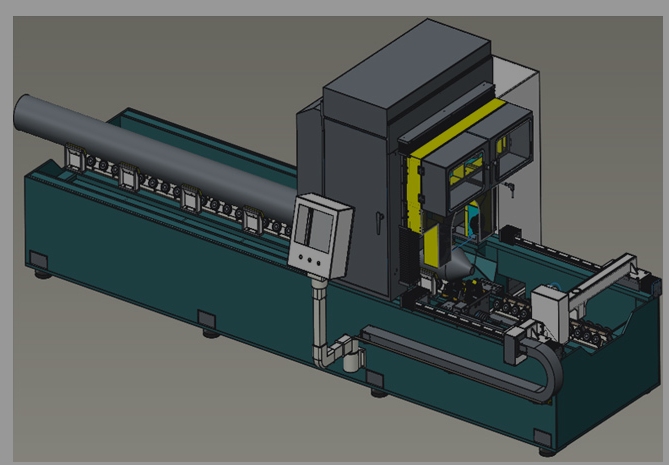Select the black ventilation grille below yellow panel
This screenshot has height=465, width=669.
coord(409,255)
